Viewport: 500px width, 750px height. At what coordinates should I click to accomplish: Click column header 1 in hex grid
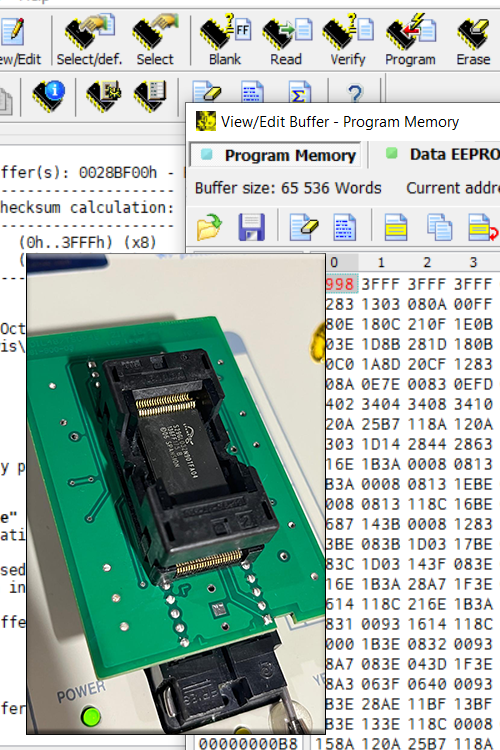[x=381, y=262]
